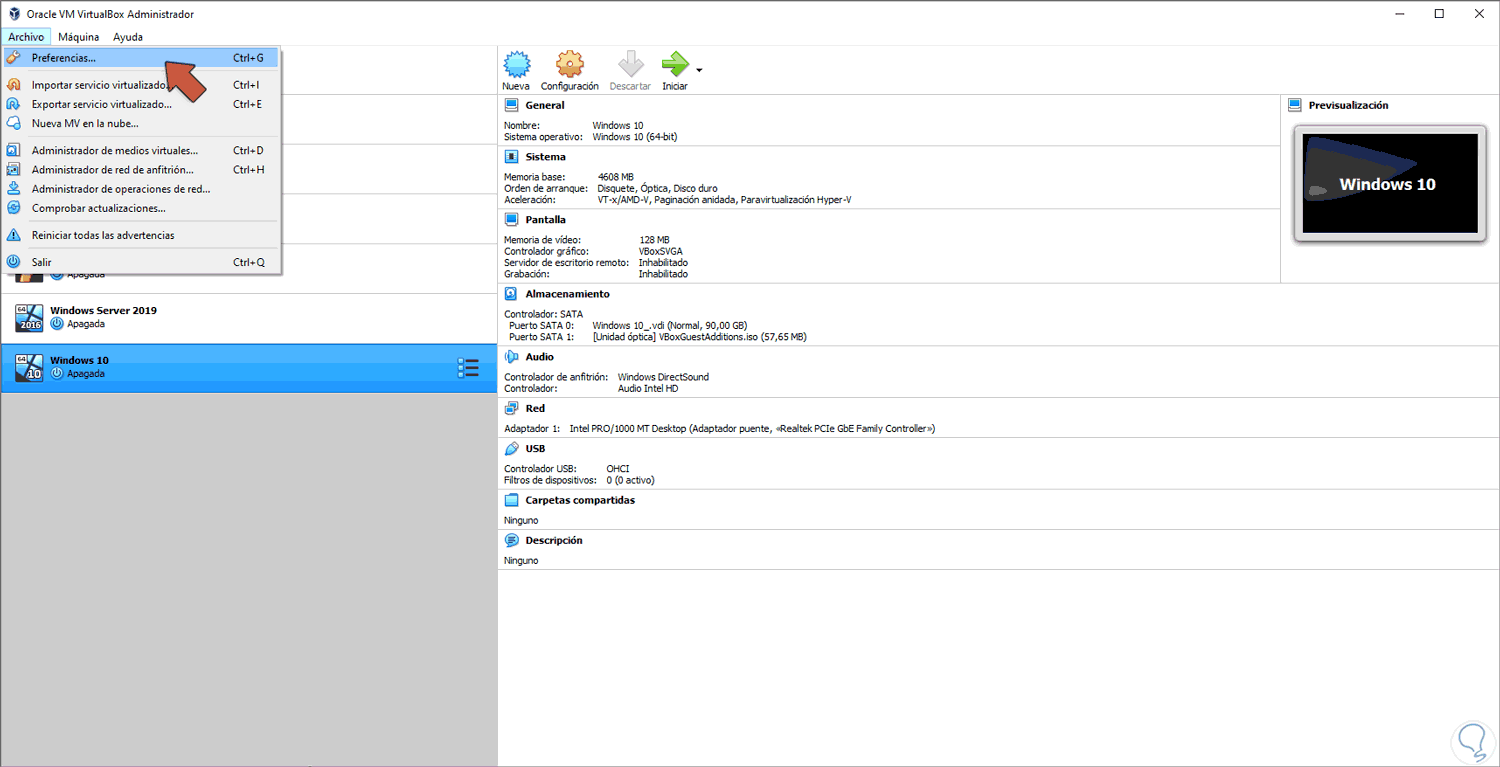
Task: Click the Importar servicio virtualizado icon
Action: (x=14, y=85)
